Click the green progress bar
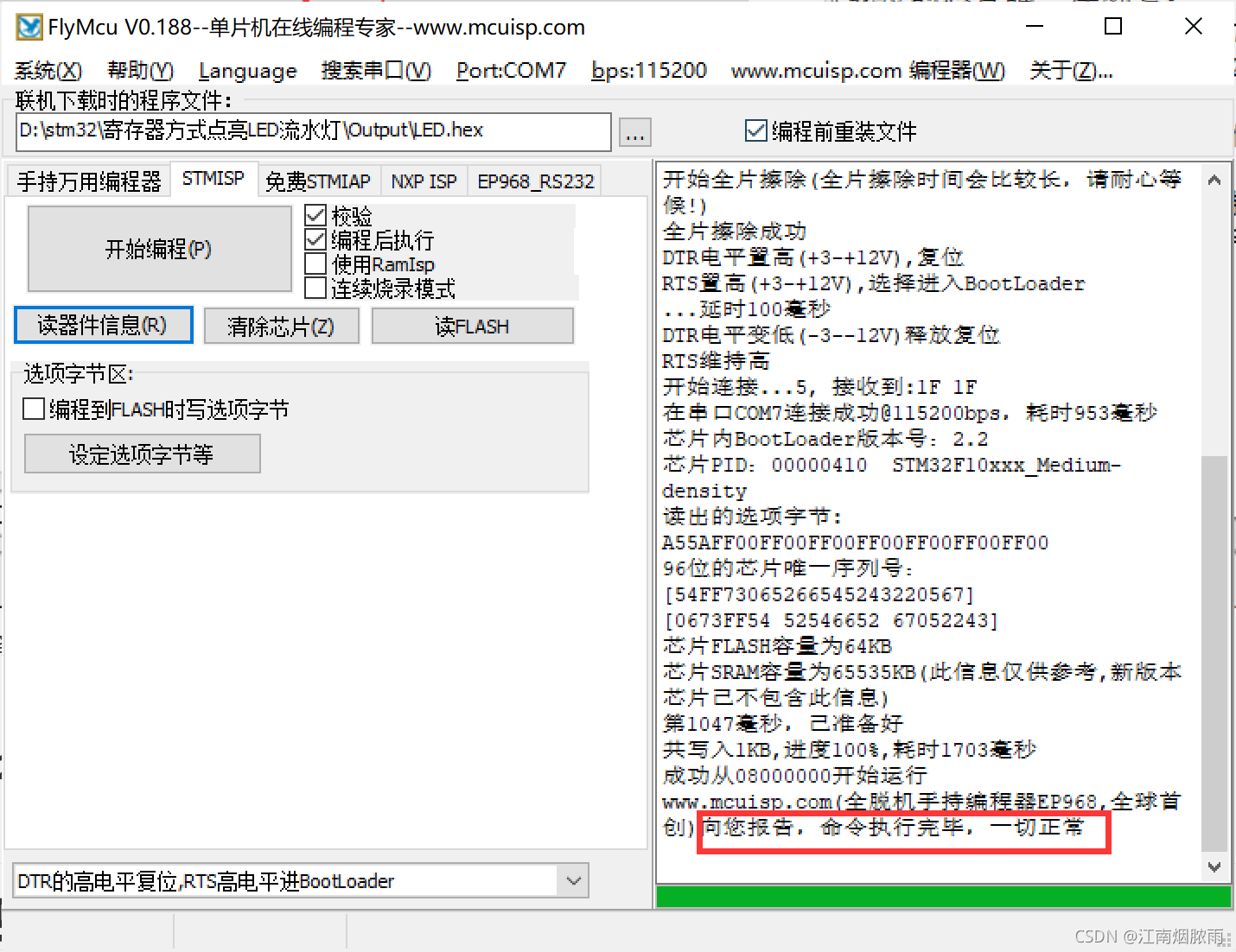1236x952 pixels. pos(942,896)
